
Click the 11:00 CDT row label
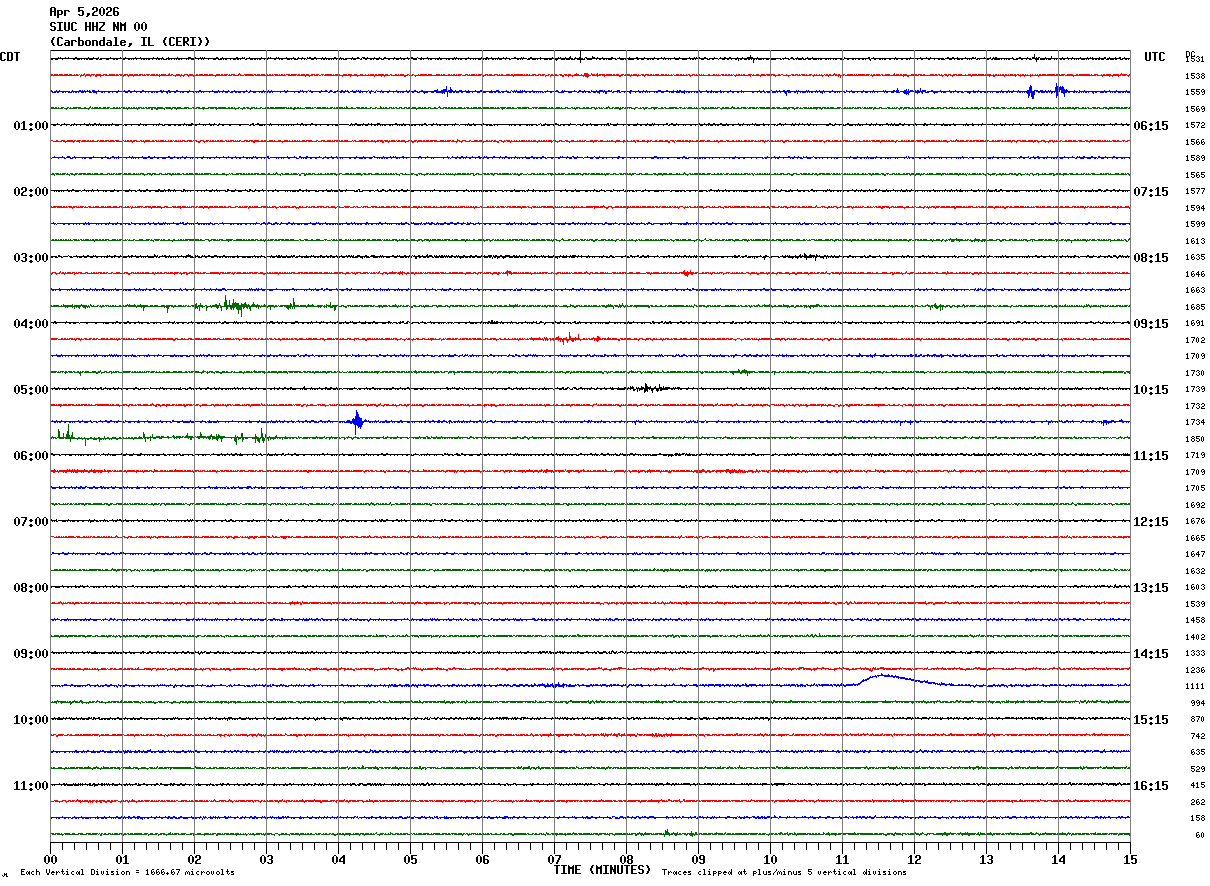click(x=31, y=786)
